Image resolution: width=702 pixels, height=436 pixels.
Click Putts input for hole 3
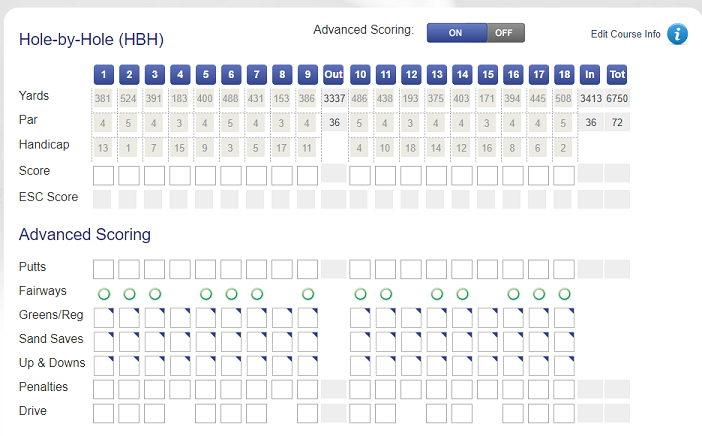(154, 268)
